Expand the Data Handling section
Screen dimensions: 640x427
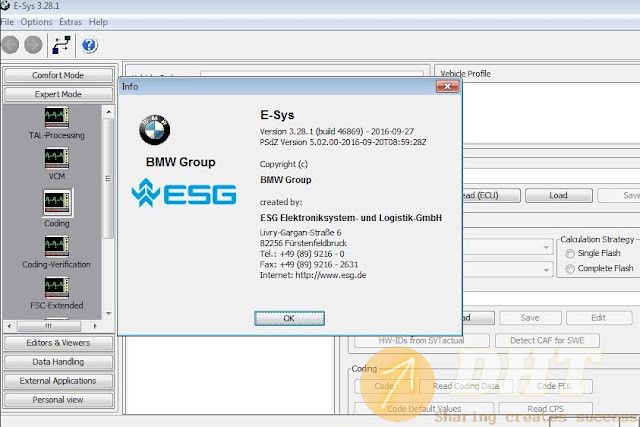(57, 362)
